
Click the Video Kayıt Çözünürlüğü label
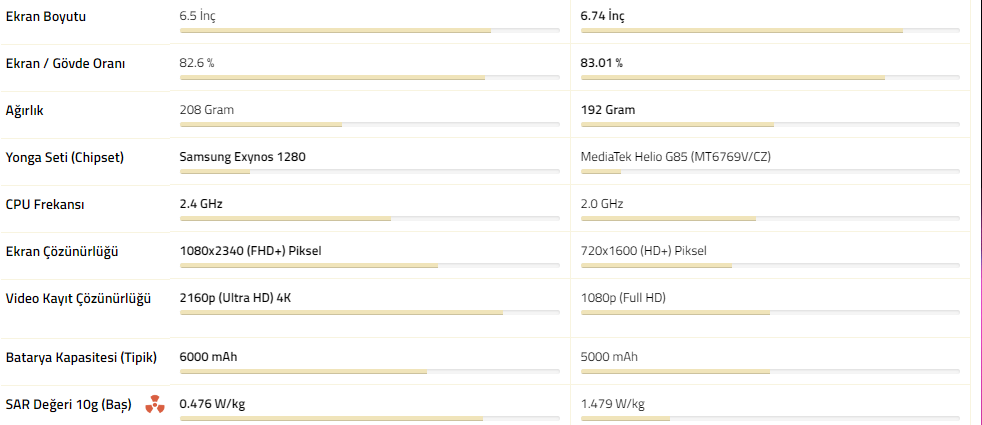[x=78, y=298]
